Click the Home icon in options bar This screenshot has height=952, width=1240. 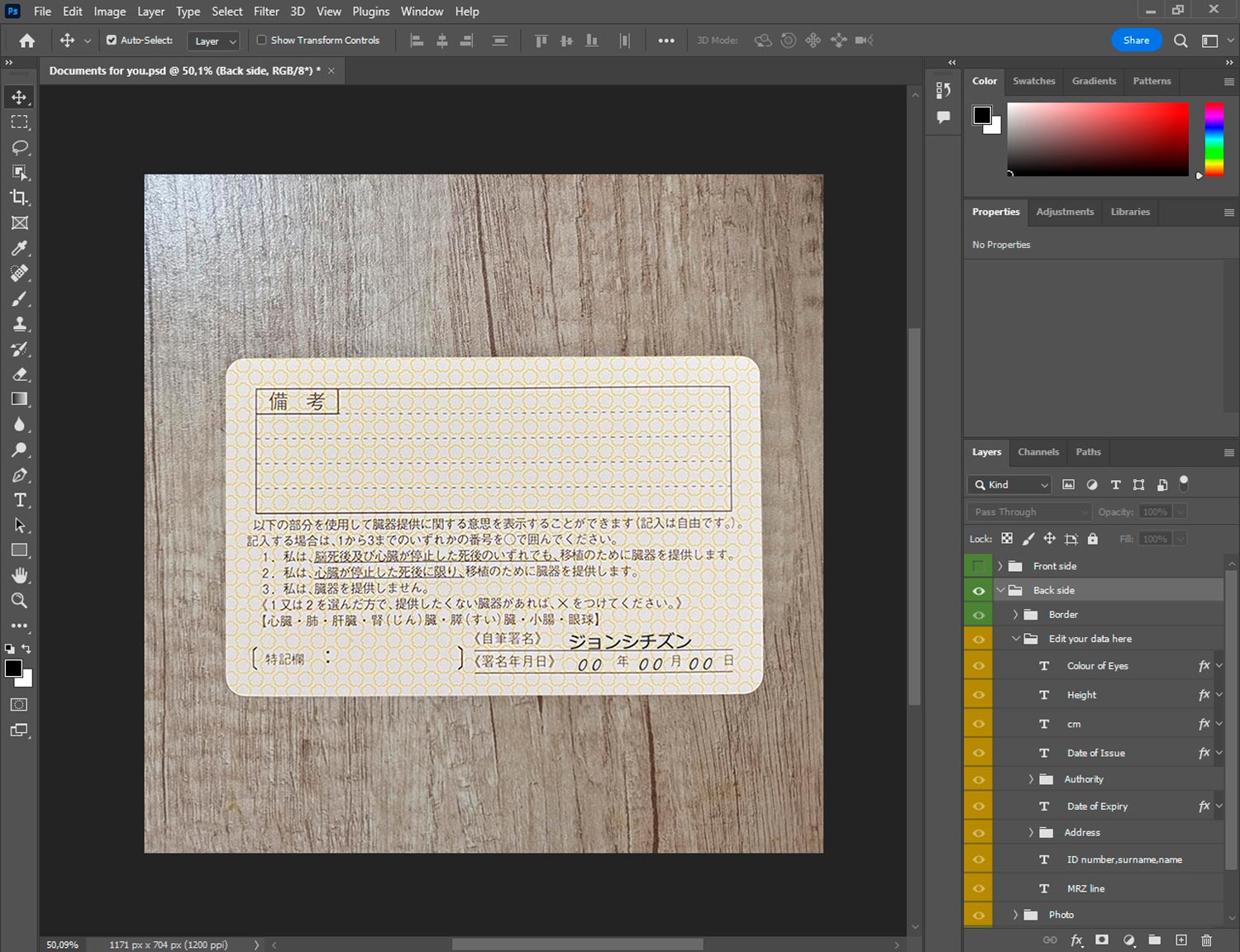click(27, 40)
